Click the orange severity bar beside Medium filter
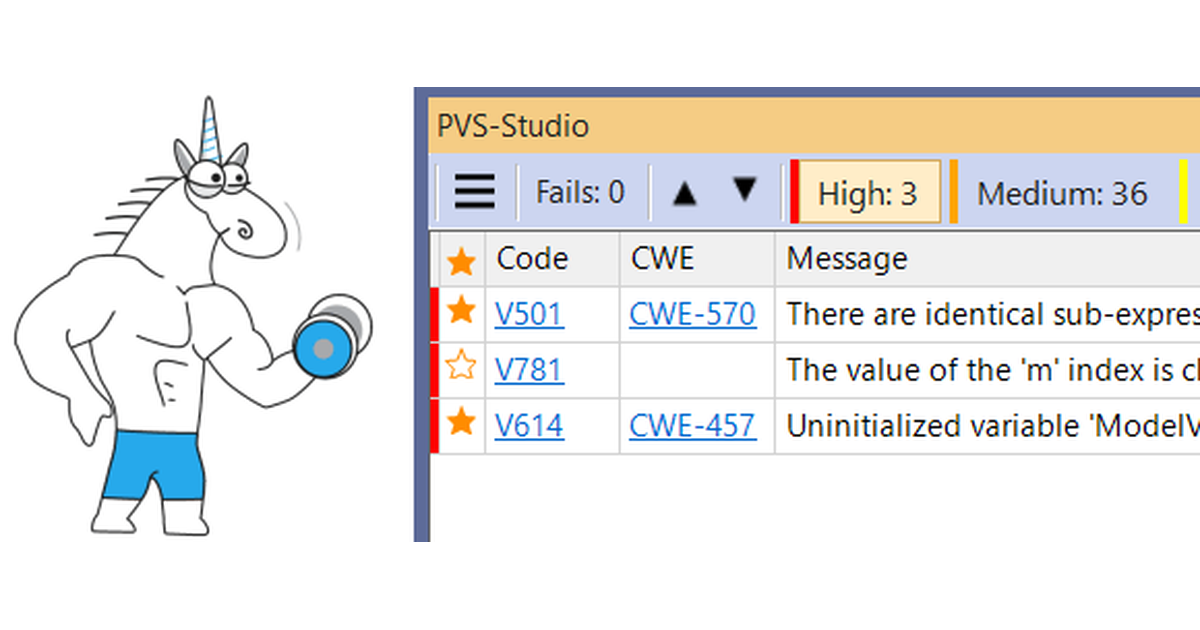 click(x=953, y=190)
